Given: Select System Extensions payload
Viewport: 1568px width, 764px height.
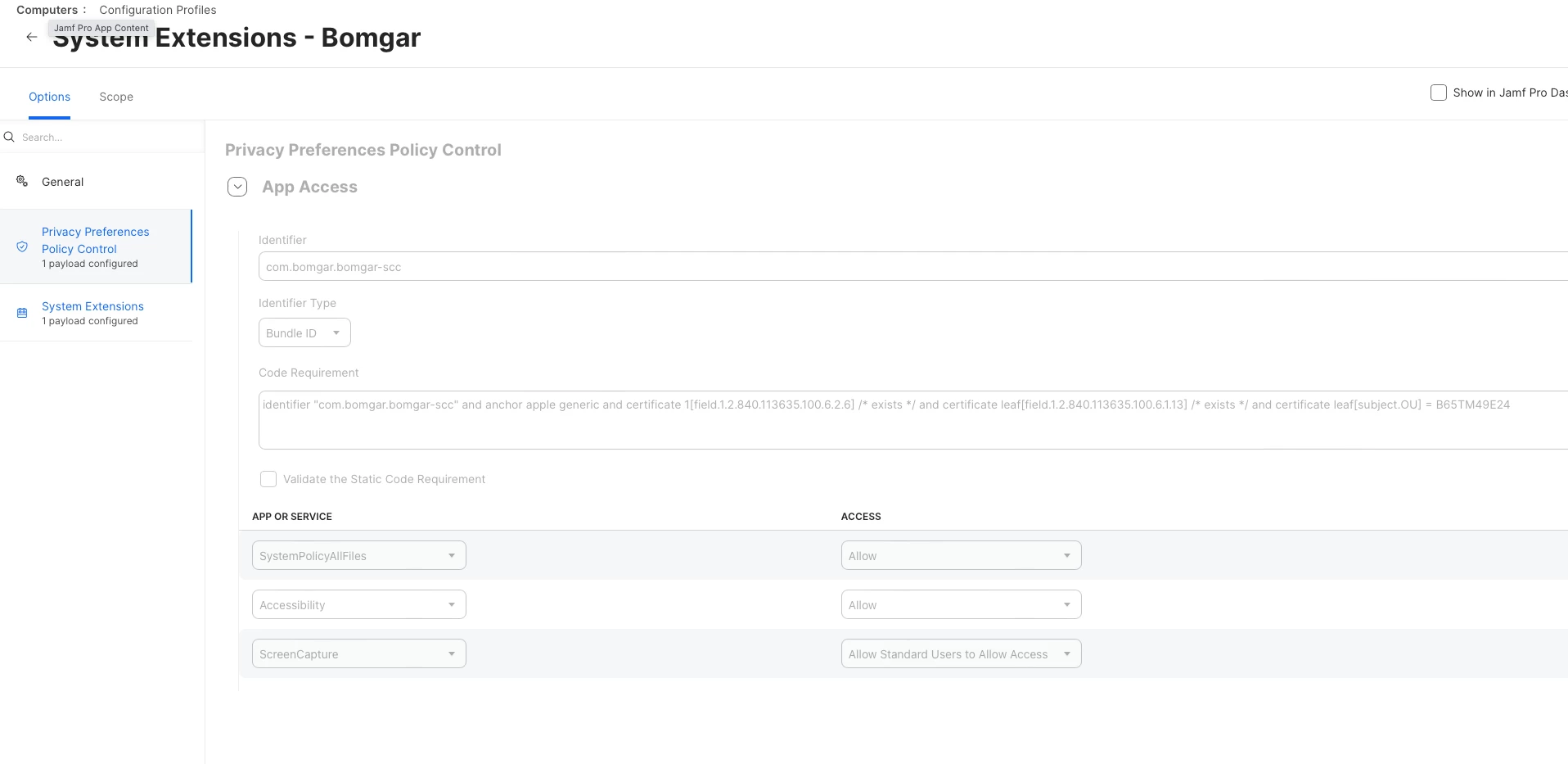Looking at the screenshot, I should point(96,313).
